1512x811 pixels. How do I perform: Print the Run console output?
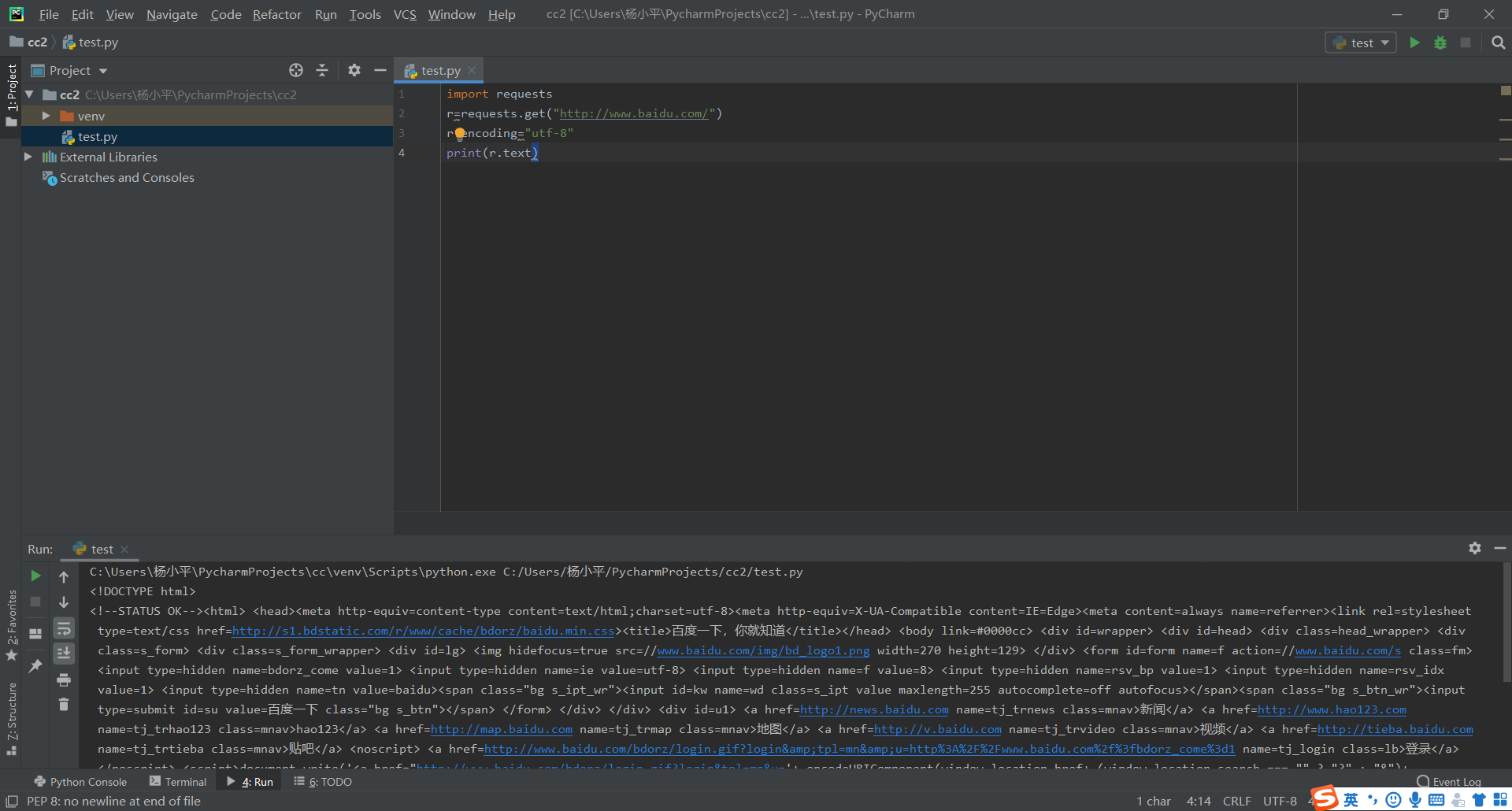point(64,680)
